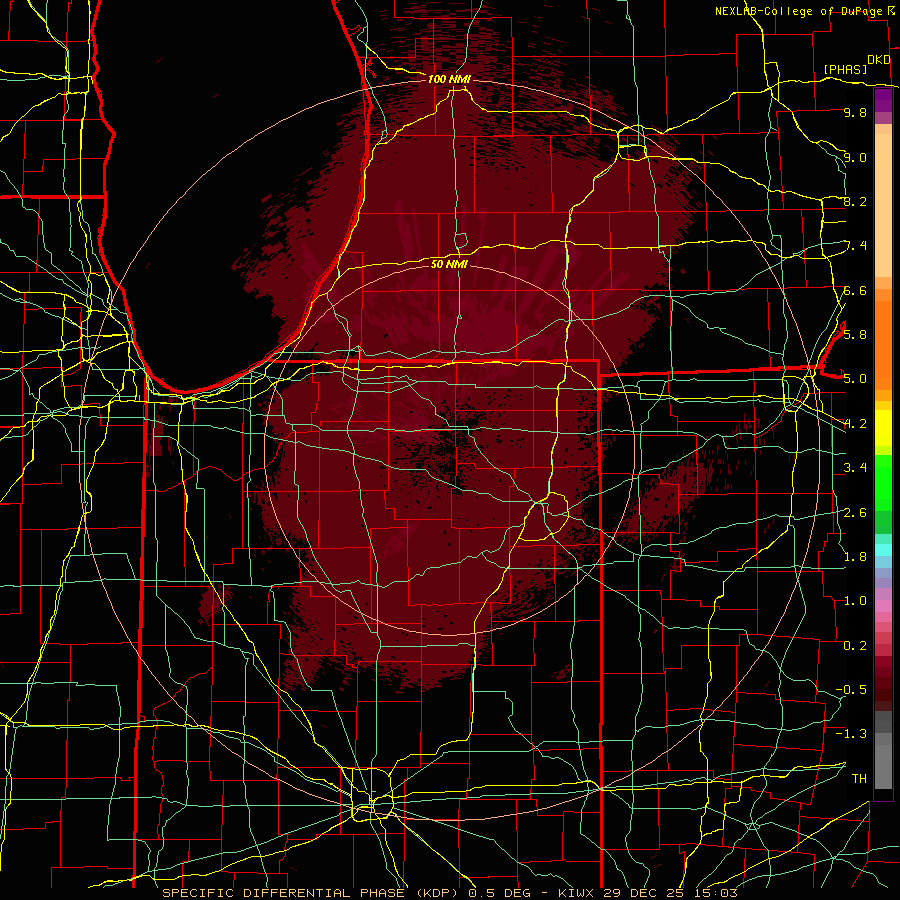The image size is (900, 900).
Task: Pick the gray swatch beside TH label
Action: coord(883,766)
